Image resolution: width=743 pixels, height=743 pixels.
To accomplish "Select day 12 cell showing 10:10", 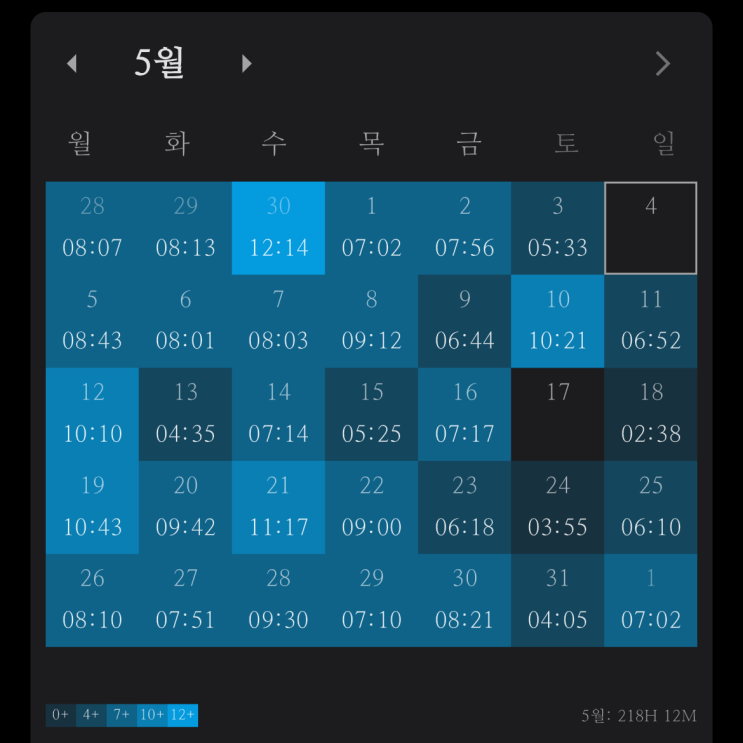I will click(92, 413).
